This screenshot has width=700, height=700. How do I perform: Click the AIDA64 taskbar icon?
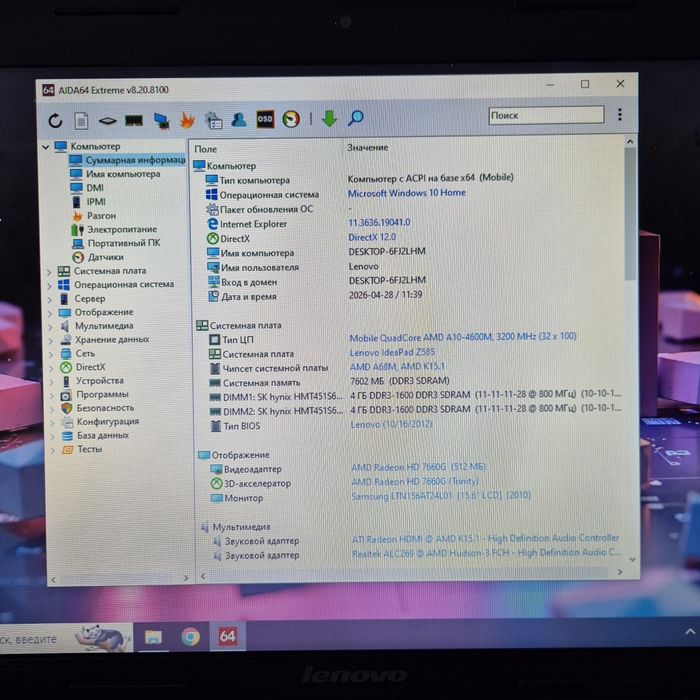coord(228,636)
